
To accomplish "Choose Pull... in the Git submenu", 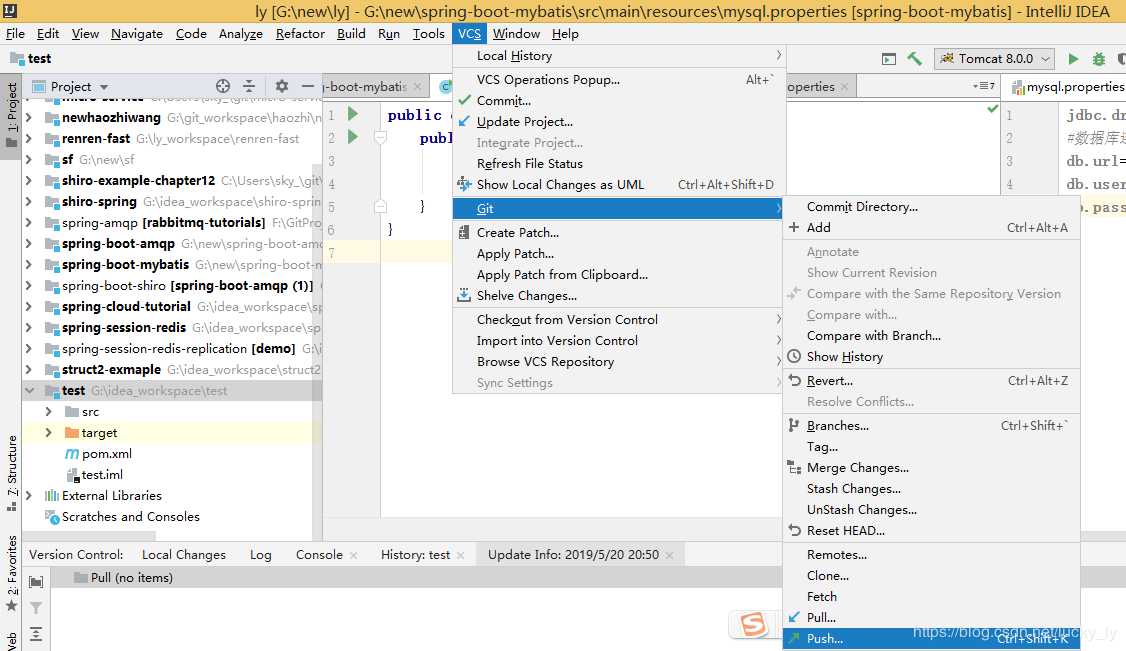I will pos(931,617).
